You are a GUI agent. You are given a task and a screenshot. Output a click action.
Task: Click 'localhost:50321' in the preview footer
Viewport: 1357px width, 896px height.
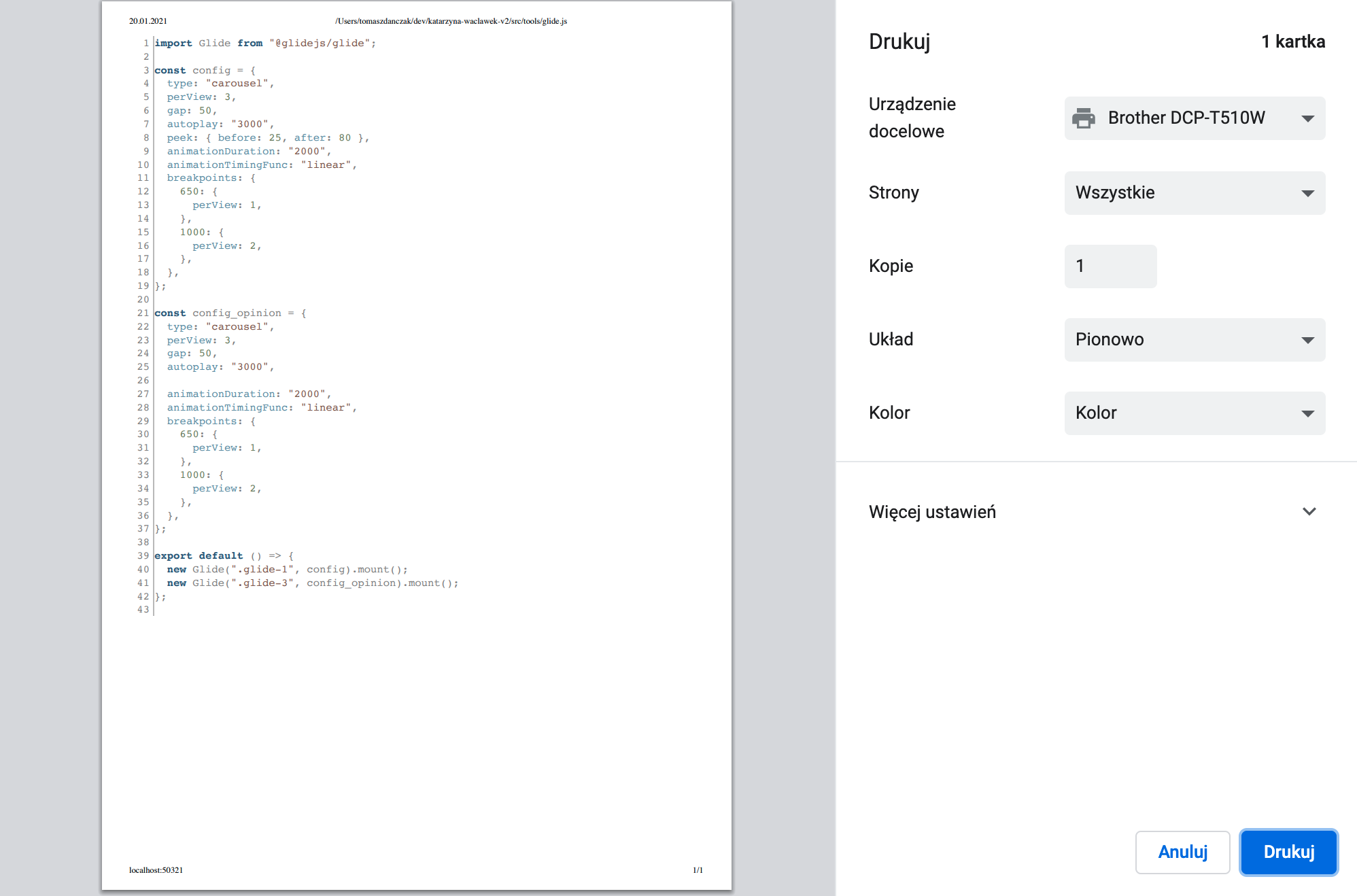[156, 870]
